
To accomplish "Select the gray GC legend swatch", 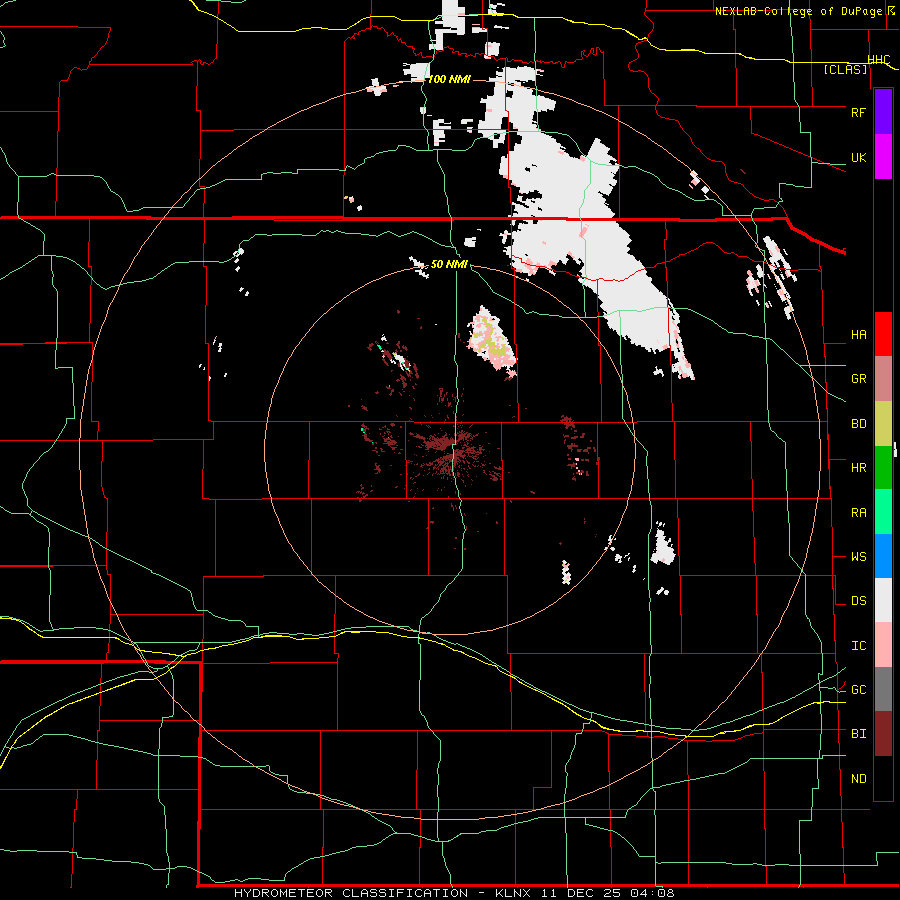I will pos(883,689).
